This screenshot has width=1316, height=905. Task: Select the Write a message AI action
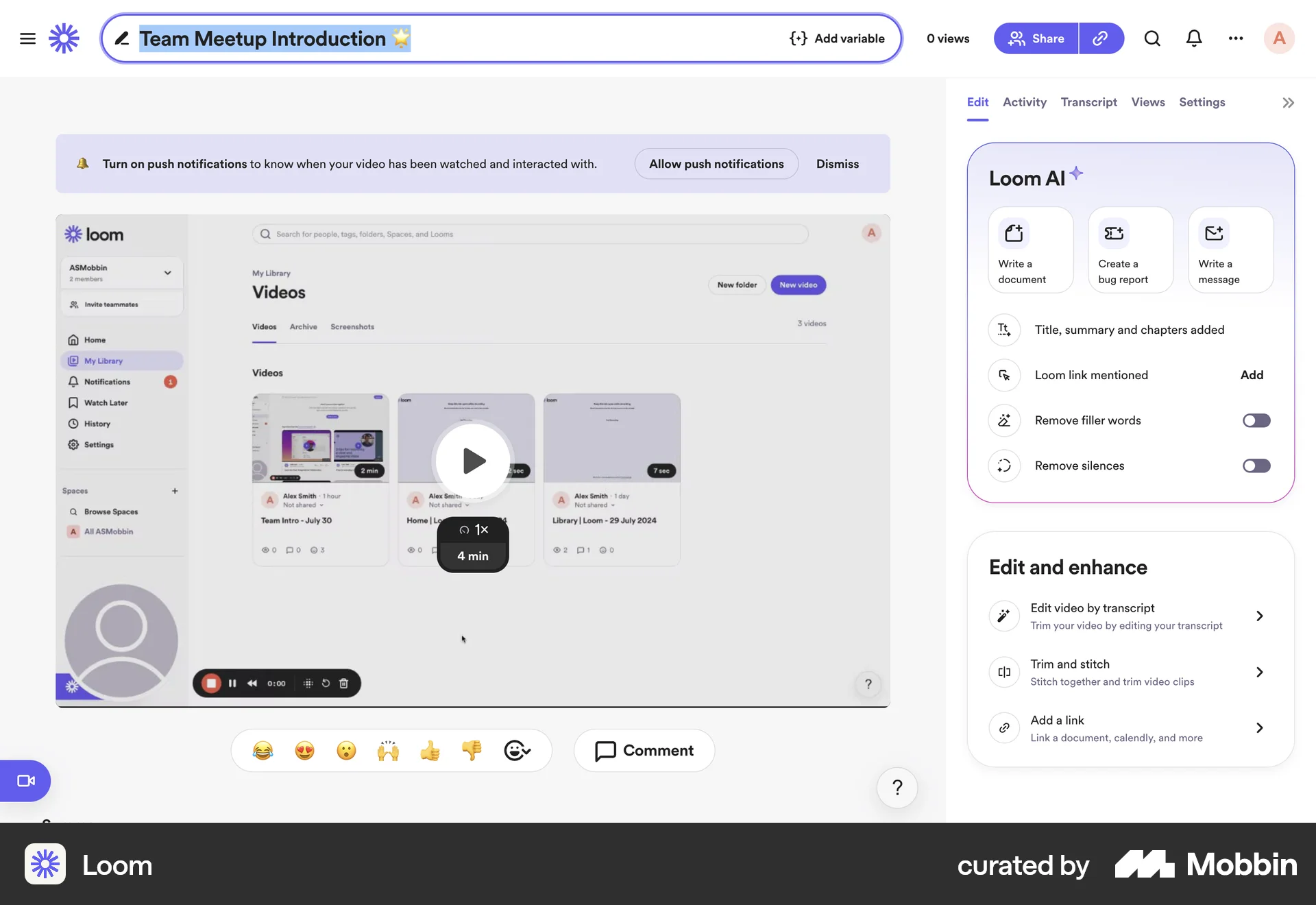tap(1230, 250)
